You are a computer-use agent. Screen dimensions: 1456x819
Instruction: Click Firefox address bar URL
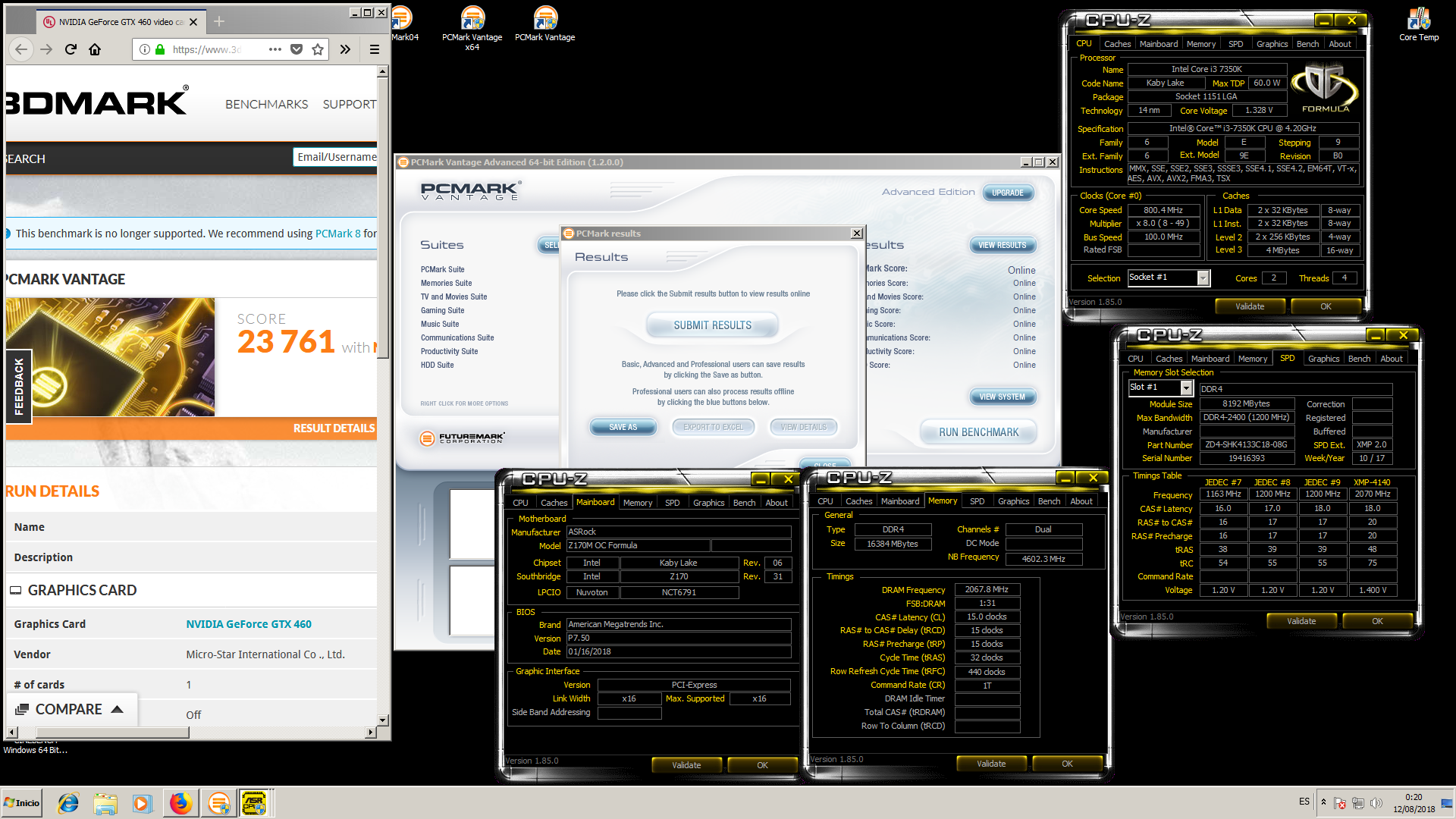point(208,49)
